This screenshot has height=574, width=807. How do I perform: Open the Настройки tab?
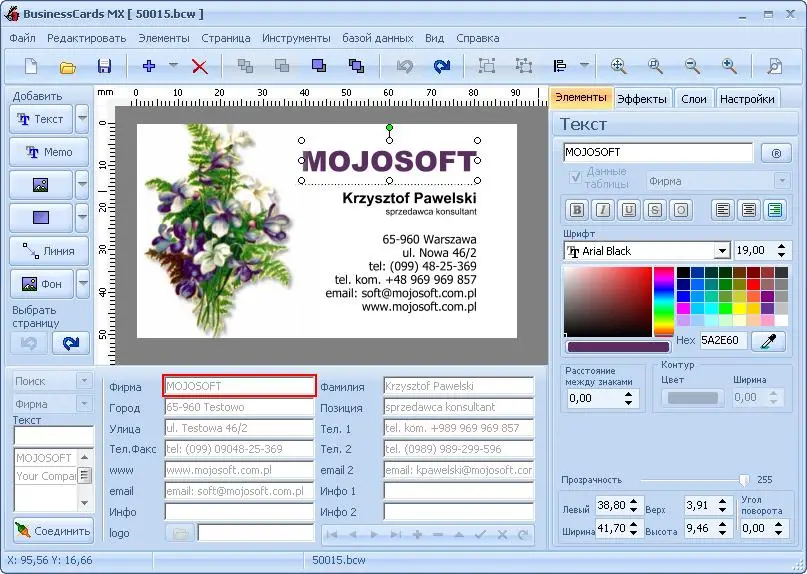point(747,99)
